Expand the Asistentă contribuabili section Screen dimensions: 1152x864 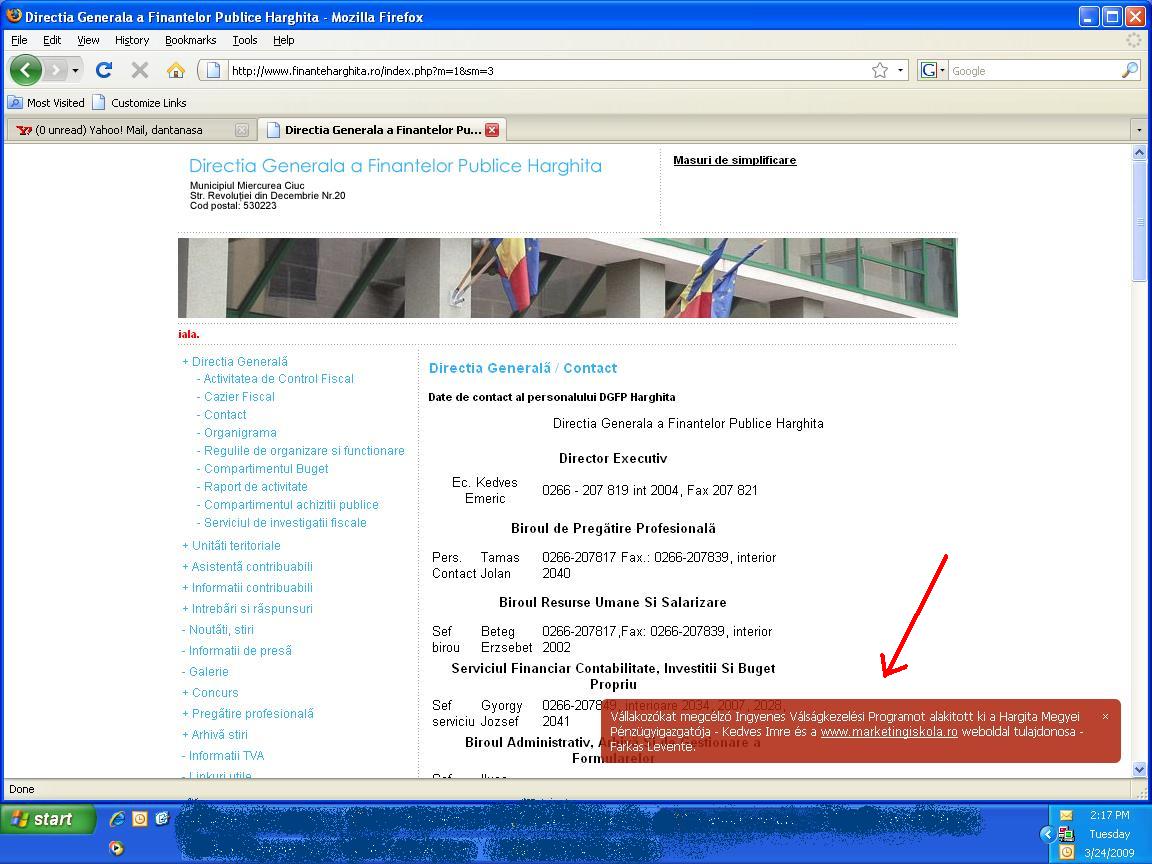(x=247, y=567)
